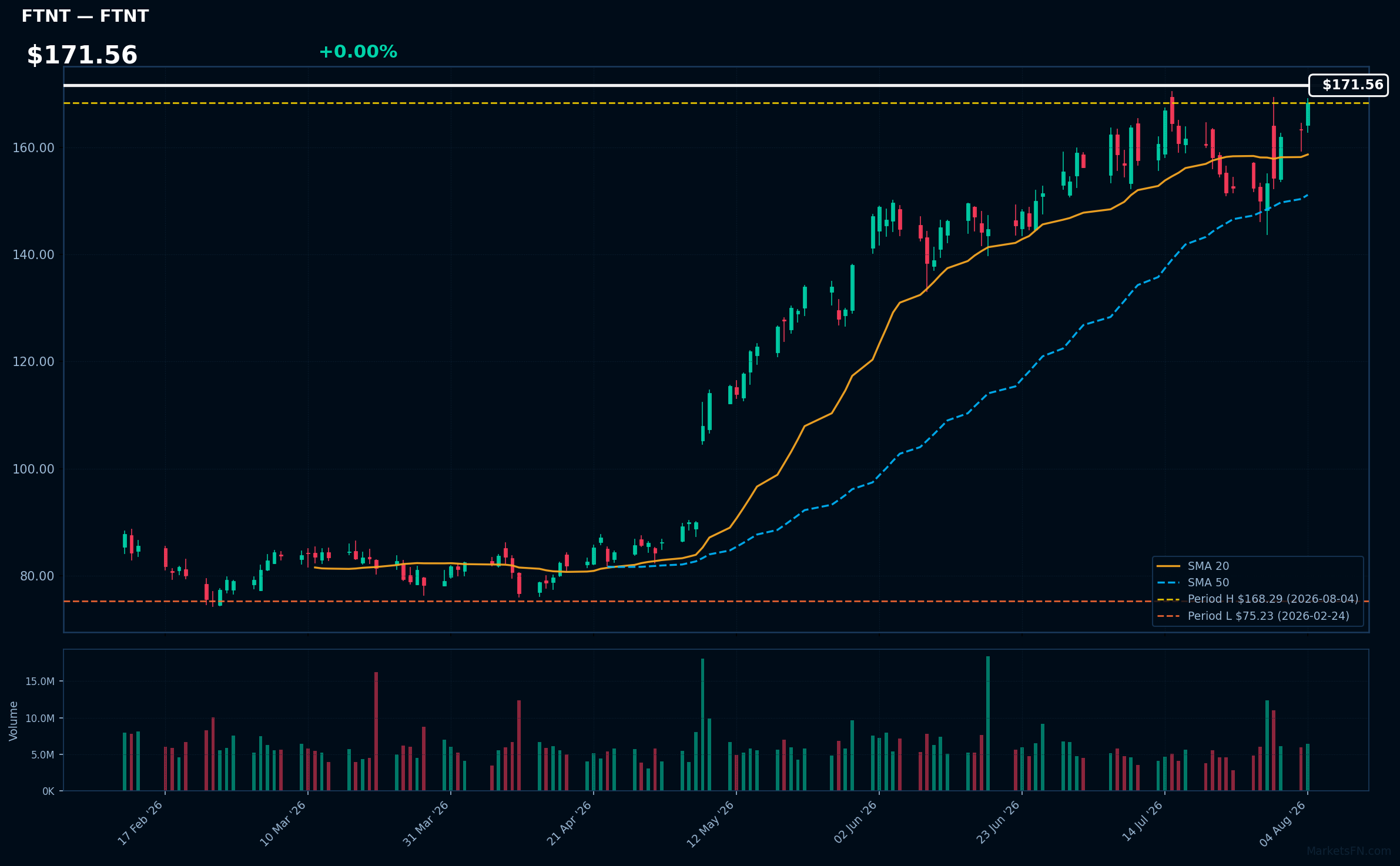Viewport: 1400px width, 866px height.
Task: Click the Volume axis title
Action: (x=14, y=721)
